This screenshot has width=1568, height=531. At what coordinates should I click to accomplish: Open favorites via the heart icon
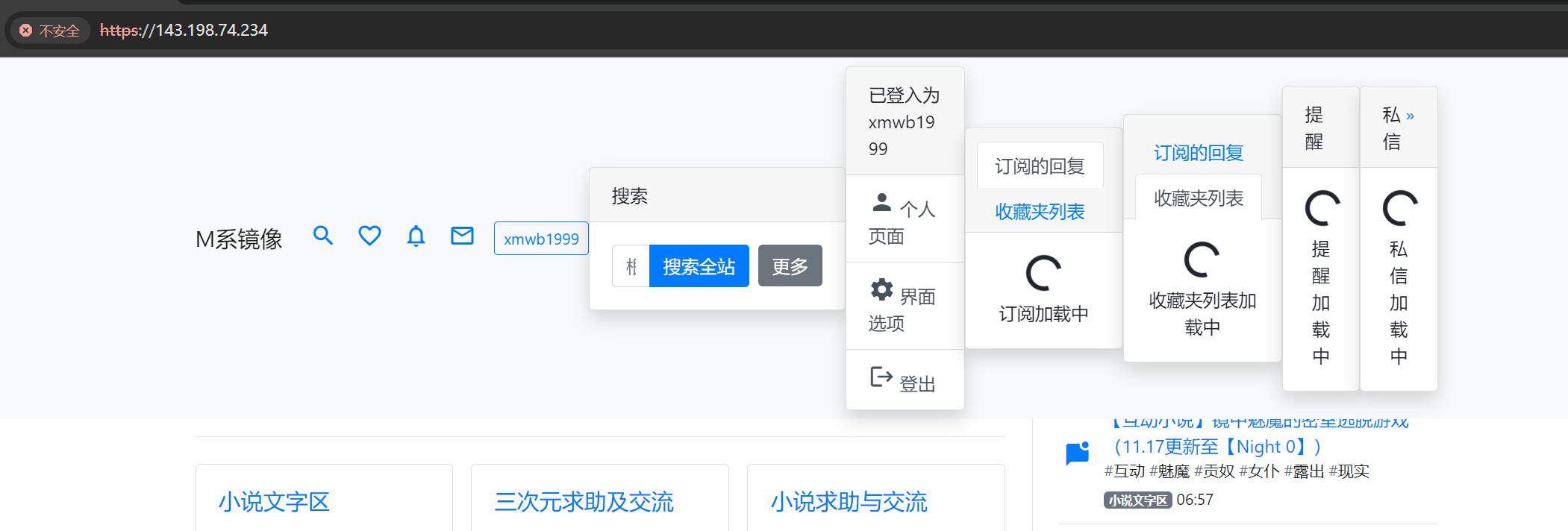(x=369, y=236)
